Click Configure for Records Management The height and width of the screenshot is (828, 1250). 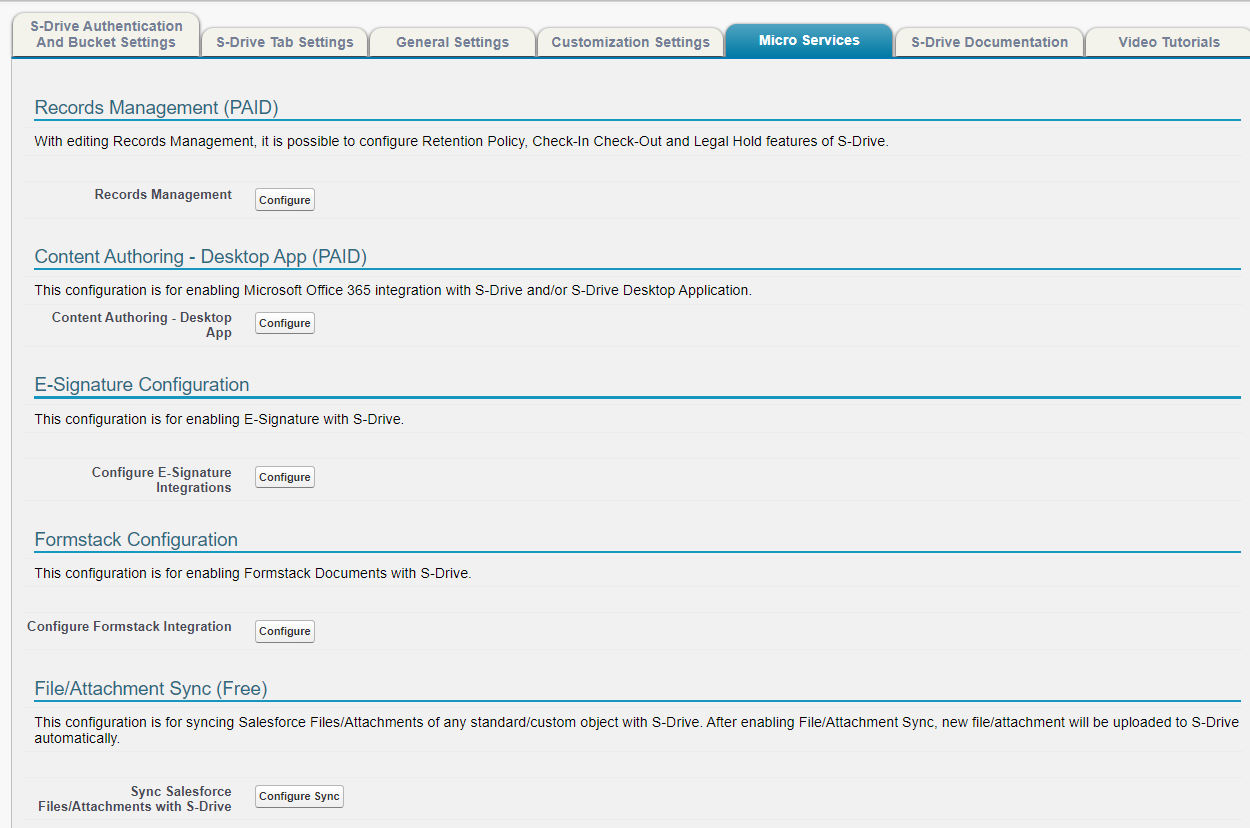tap(285, 200)
